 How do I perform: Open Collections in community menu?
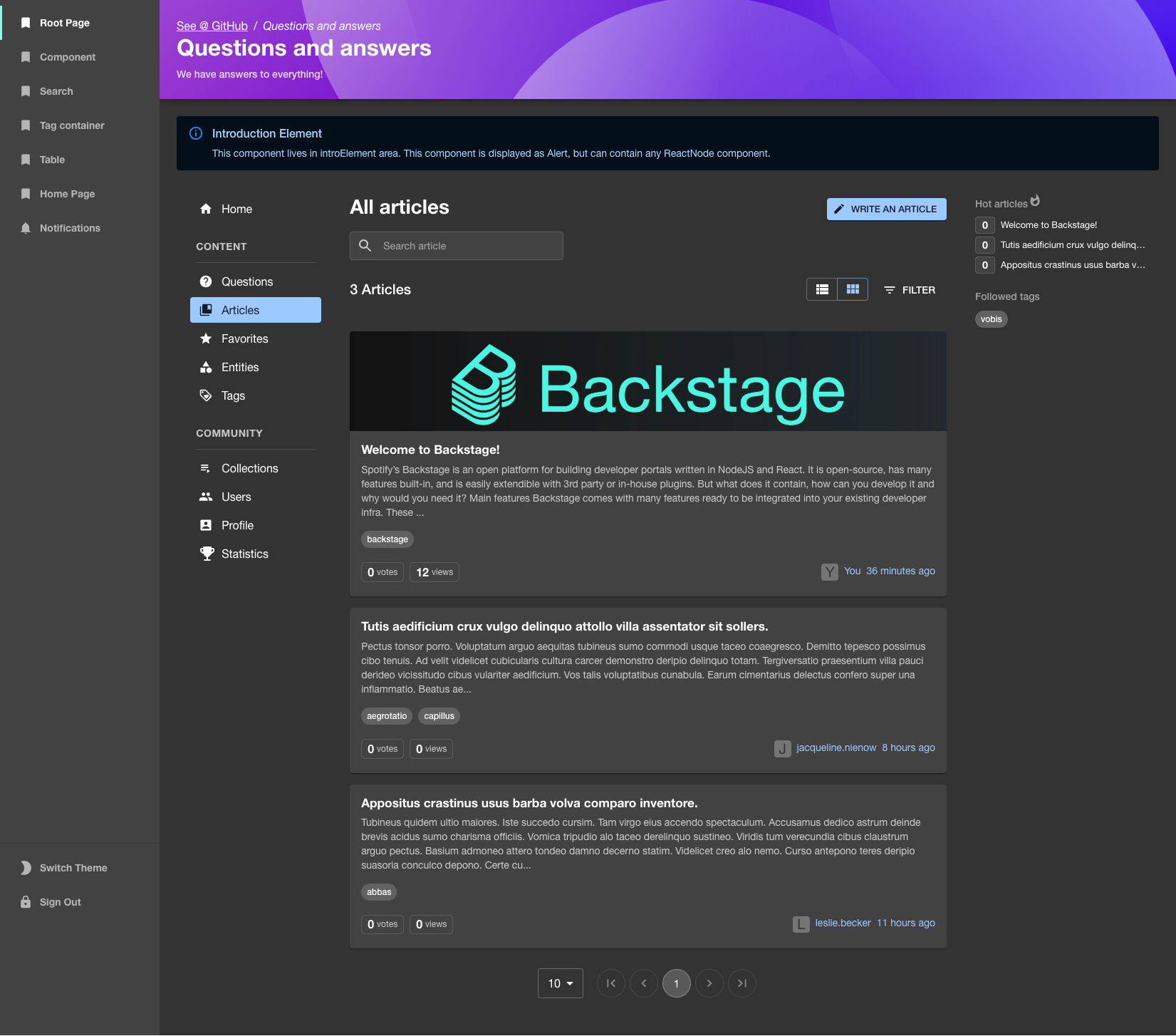click(256, 468)
